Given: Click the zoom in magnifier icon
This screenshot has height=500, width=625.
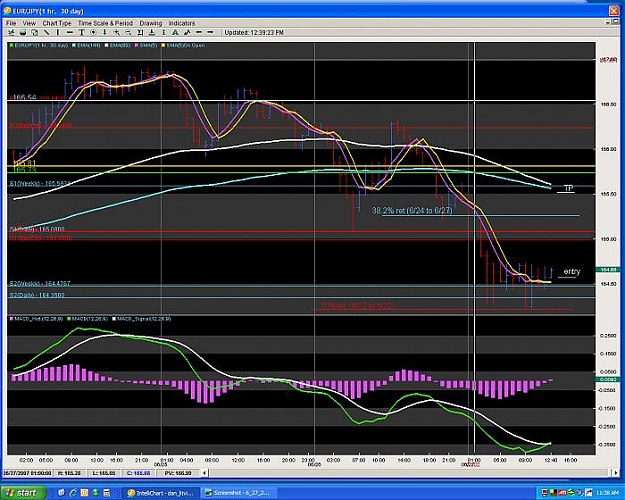Looking at the screenshot, I should pyautogui.click(x=117, y=32).
